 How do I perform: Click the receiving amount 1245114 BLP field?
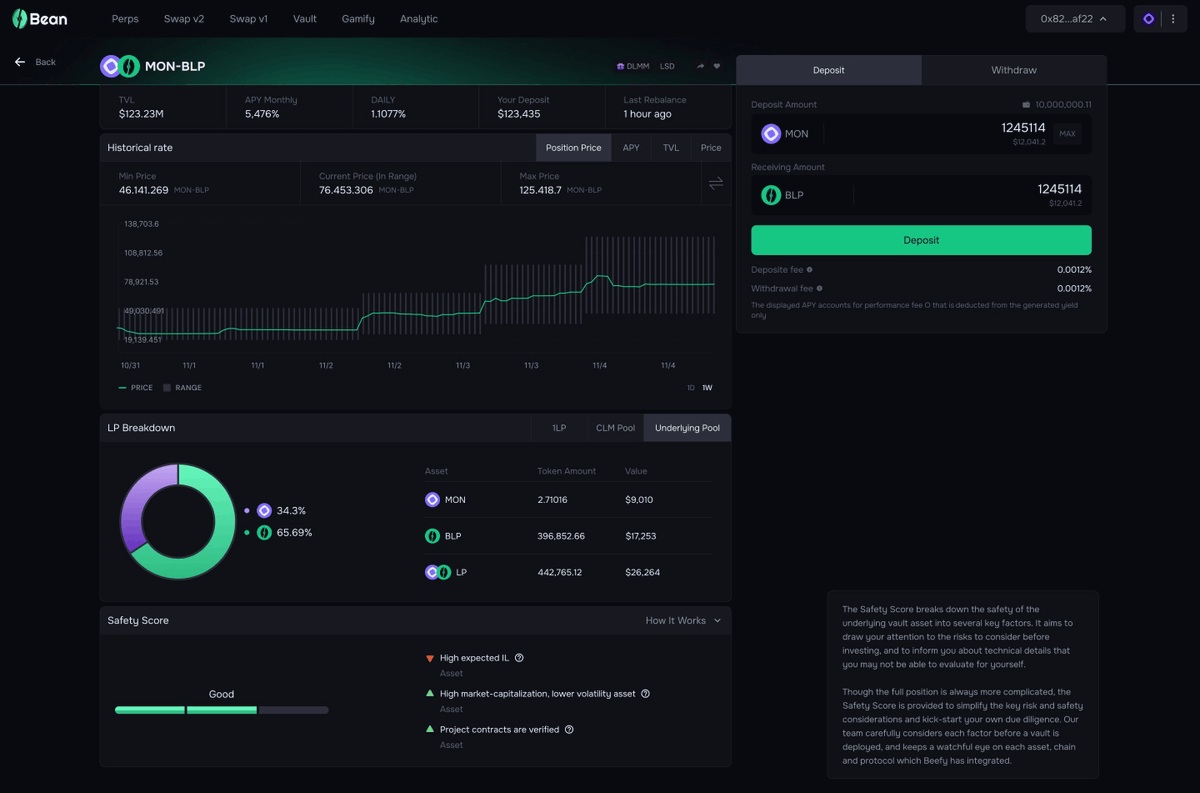click(x=921, y=195)
